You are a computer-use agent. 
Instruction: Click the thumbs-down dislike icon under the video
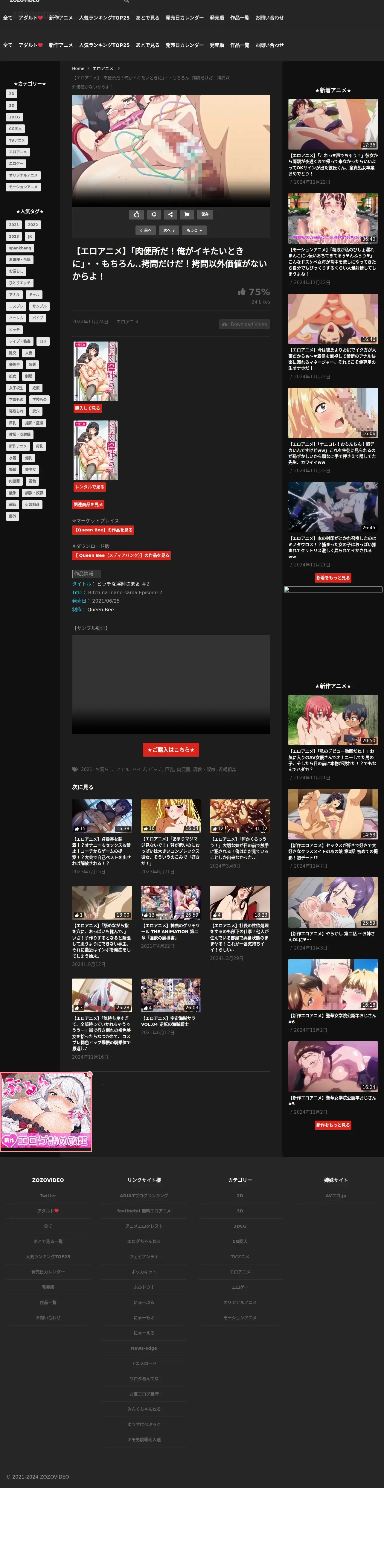153,214
